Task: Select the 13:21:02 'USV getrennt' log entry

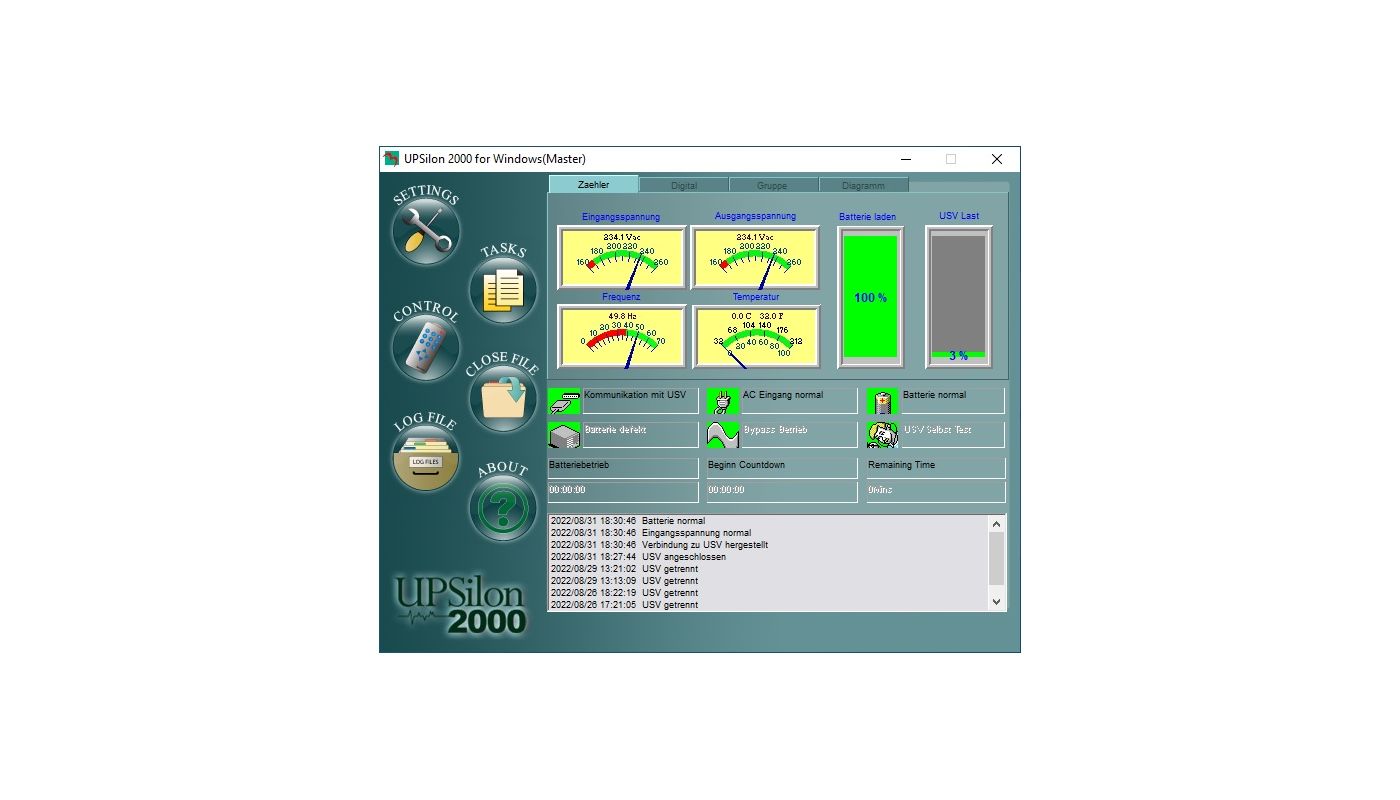Action: (x=768, y=569)
